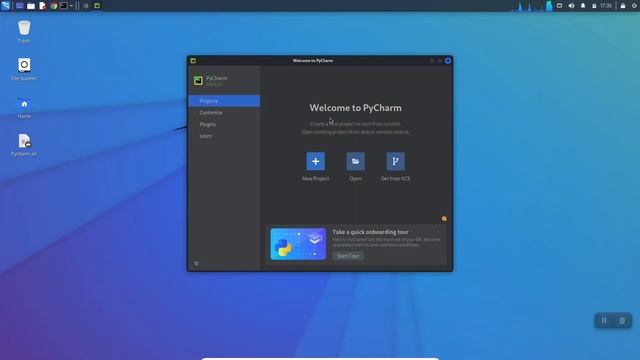Image resolution: width=640 pixels, height=360 pixels.
Task: Select the Plugins tab
Action: coord(224,124)
